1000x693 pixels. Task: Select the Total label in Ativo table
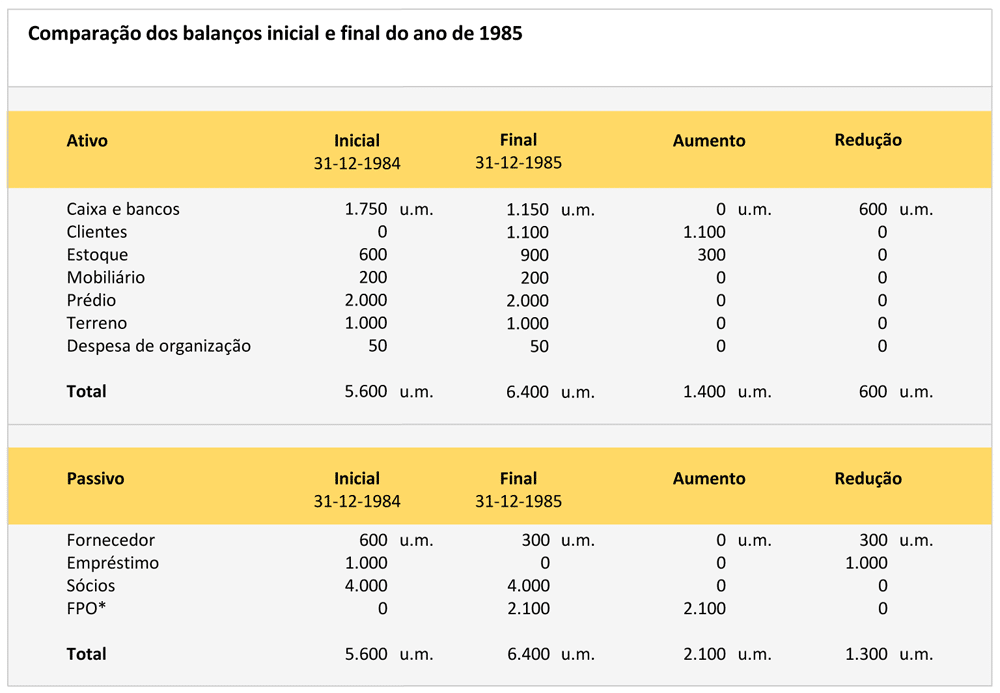pyautogui.click(x=86, y=392)
